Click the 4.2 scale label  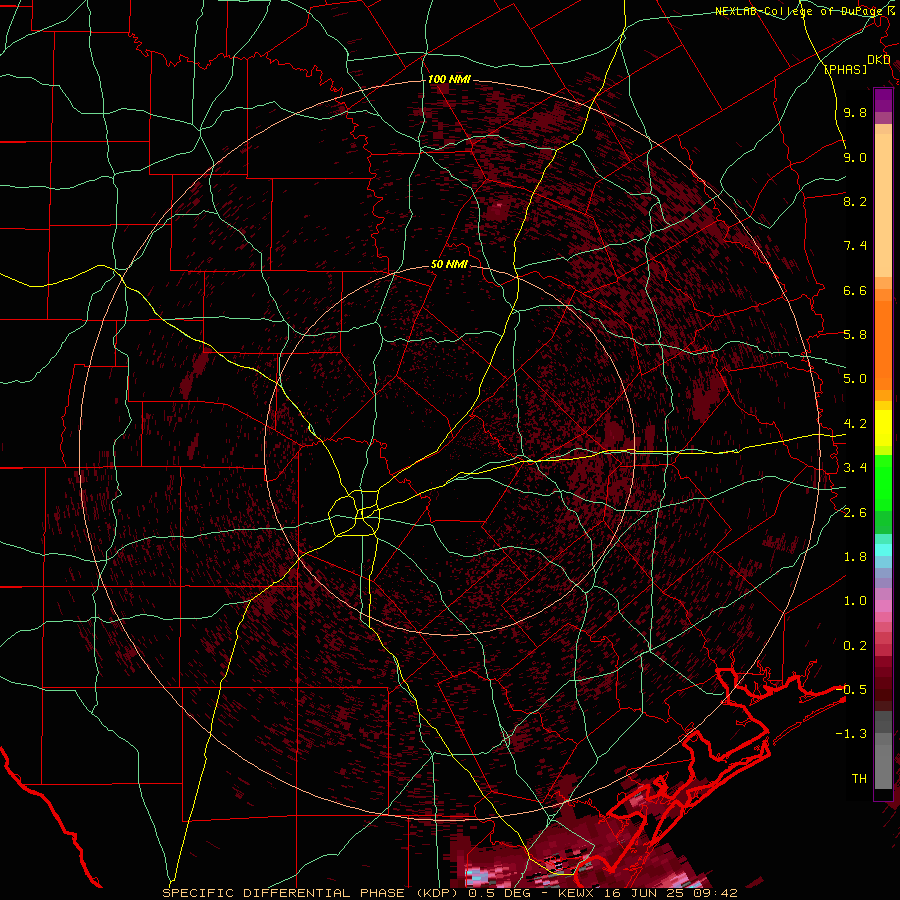point(855,424)
